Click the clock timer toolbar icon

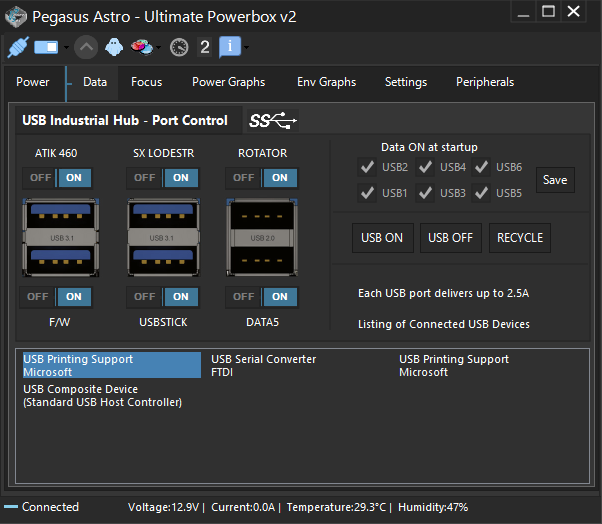click(x=179, y=47)
